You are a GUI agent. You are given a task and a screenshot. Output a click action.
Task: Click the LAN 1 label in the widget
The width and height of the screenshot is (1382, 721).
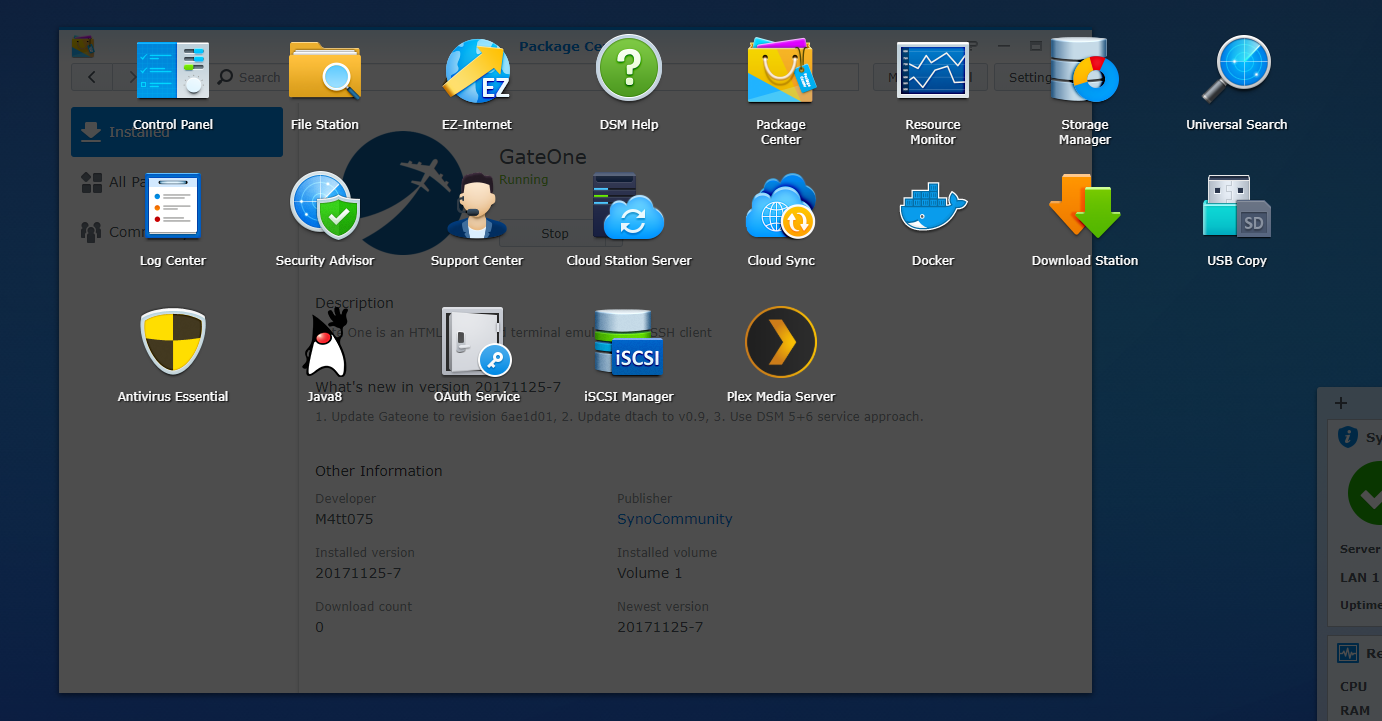tap(1360, 578)
